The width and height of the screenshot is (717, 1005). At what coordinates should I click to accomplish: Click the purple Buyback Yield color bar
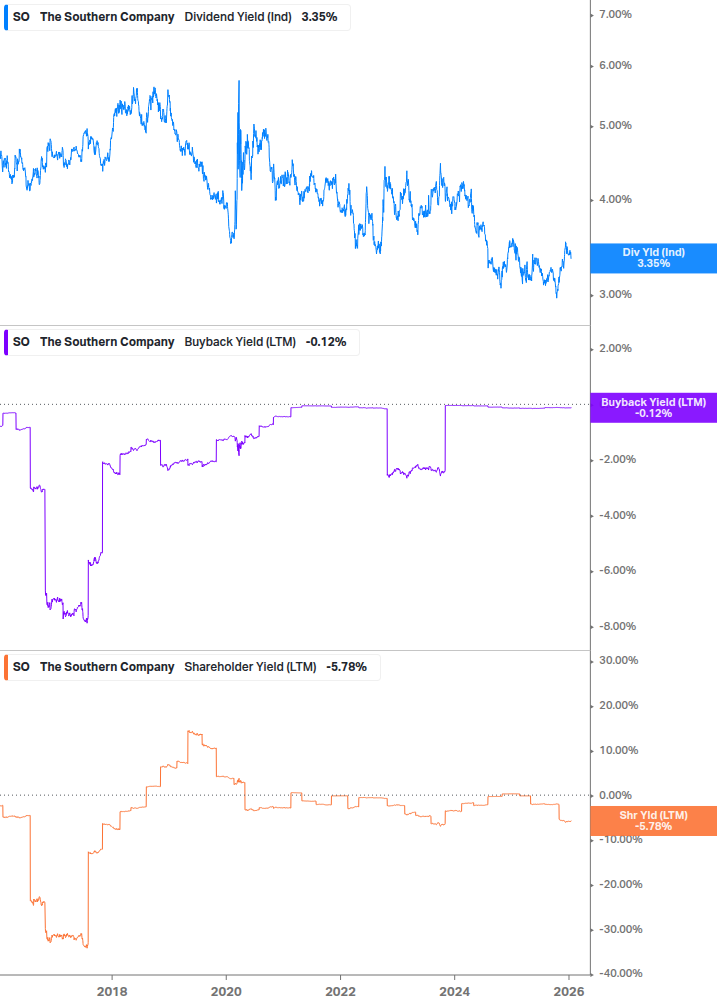pyautogui.click(x=5, y=342)
